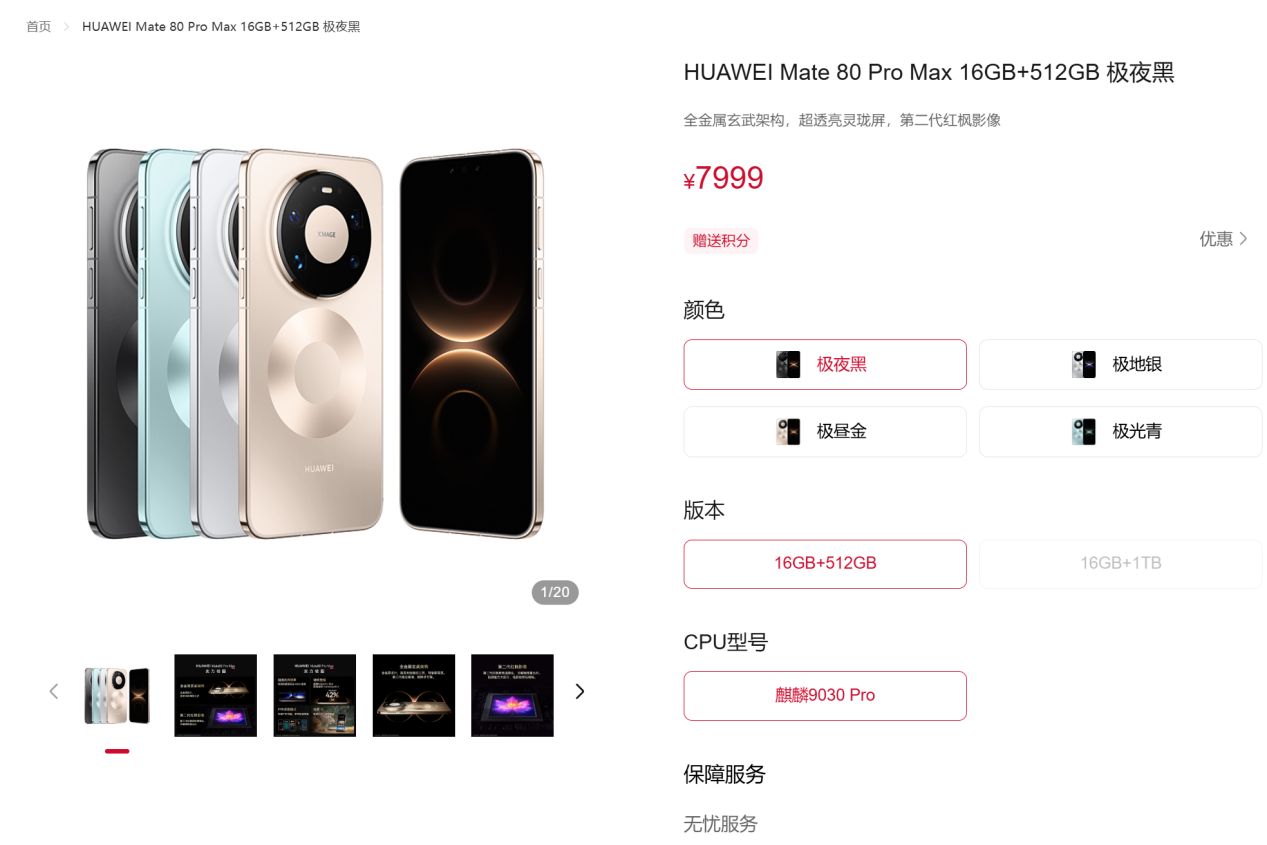Select the 极光青 color option

tap(1120, 431)
